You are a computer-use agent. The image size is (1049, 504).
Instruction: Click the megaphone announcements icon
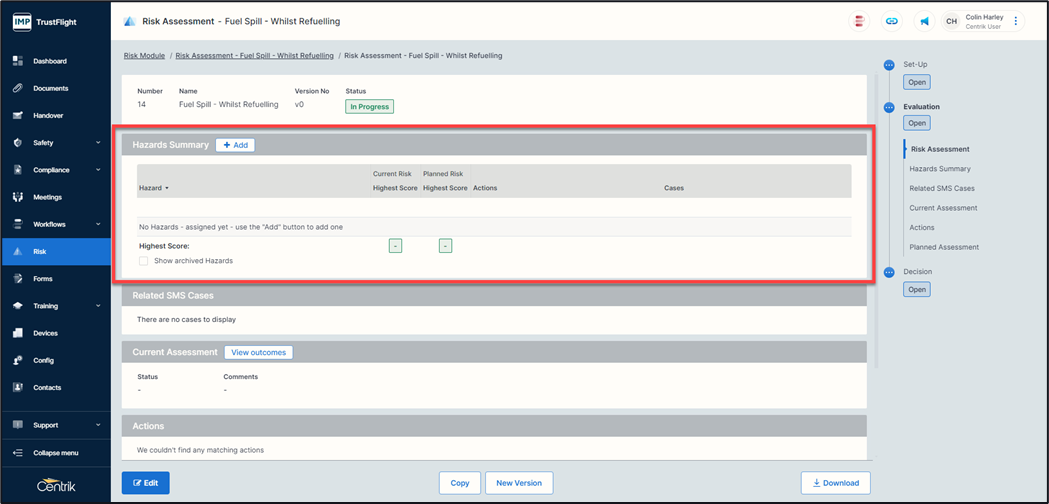pyautogui.click(x=924, y=21)
